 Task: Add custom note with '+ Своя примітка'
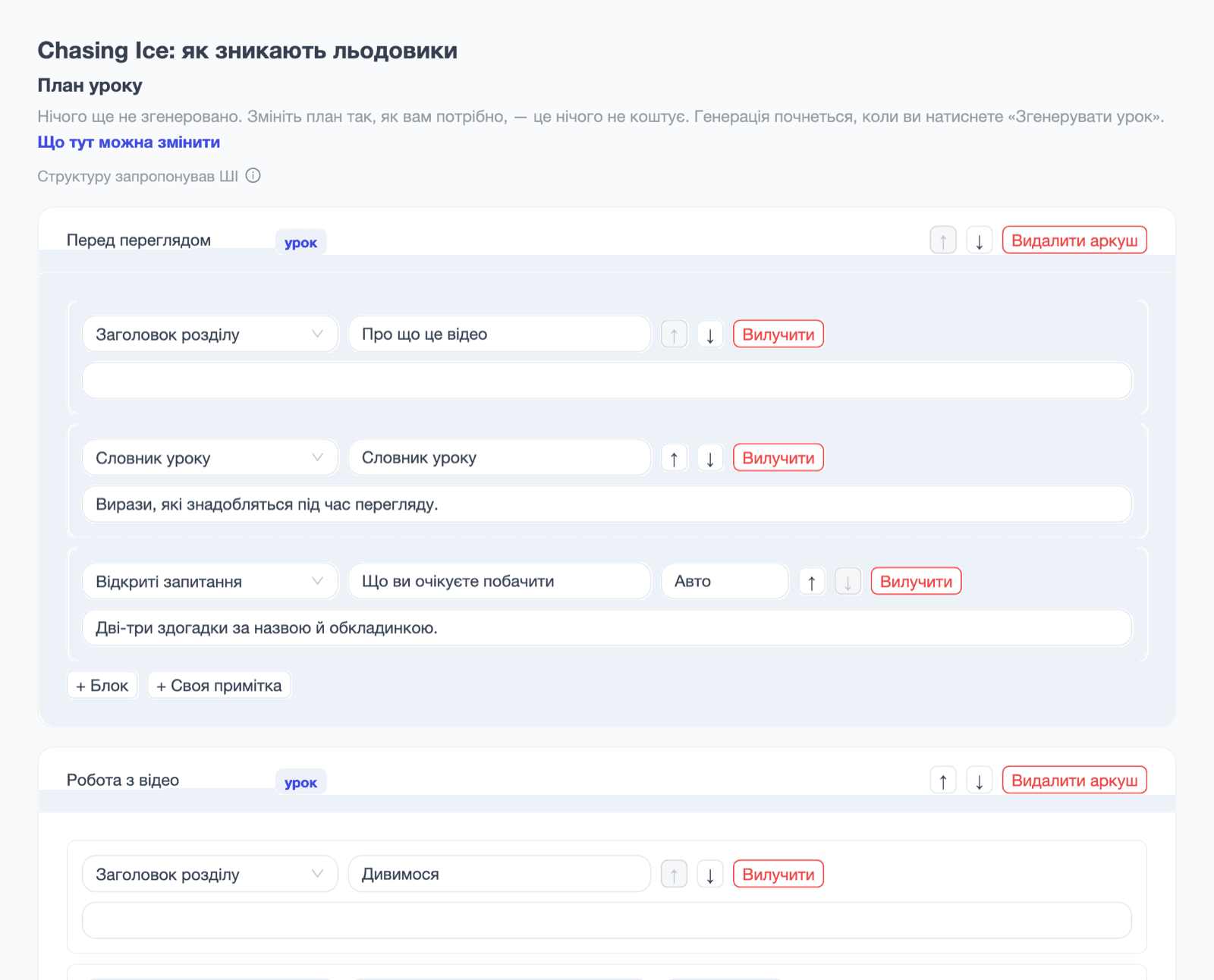point(219,686)
